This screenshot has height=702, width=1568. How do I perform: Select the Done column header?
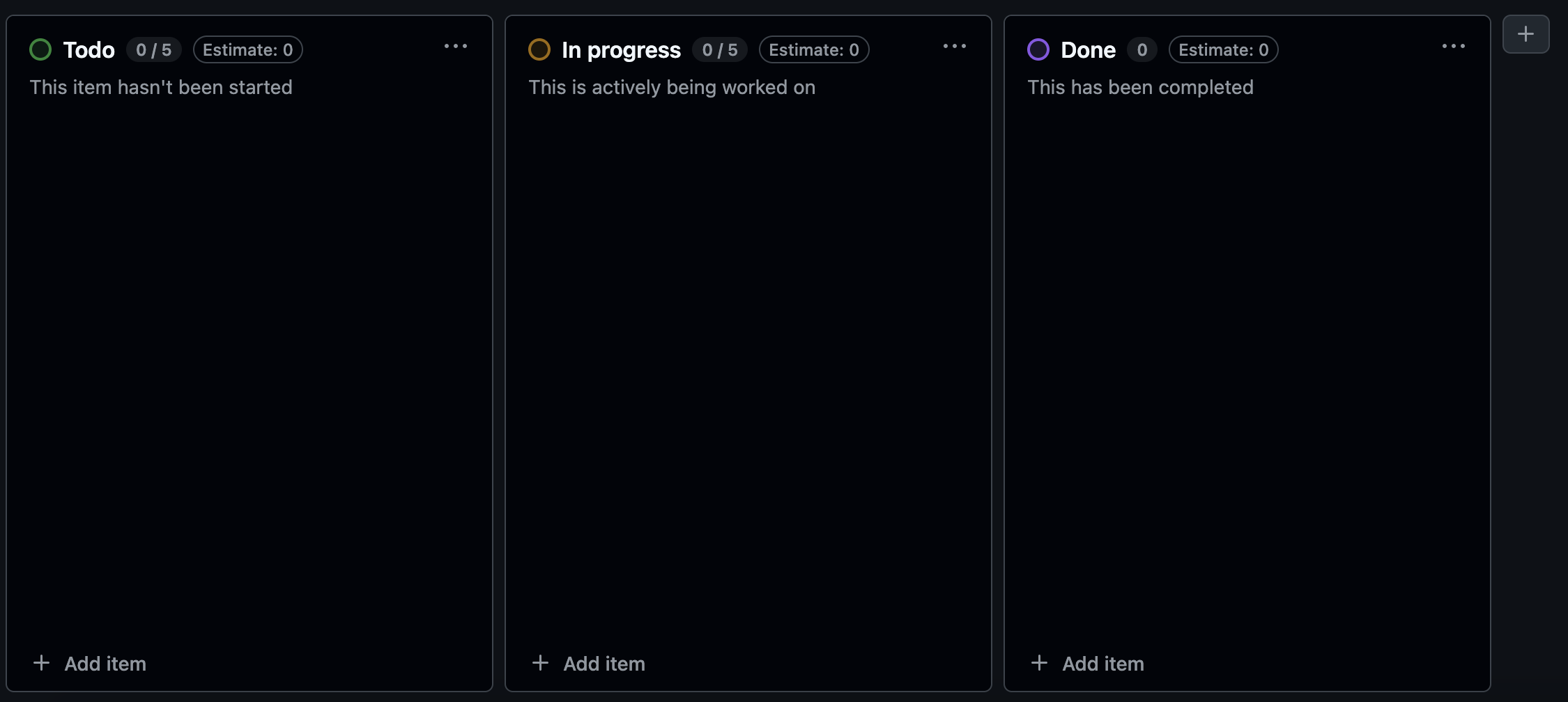[1088, 49]
